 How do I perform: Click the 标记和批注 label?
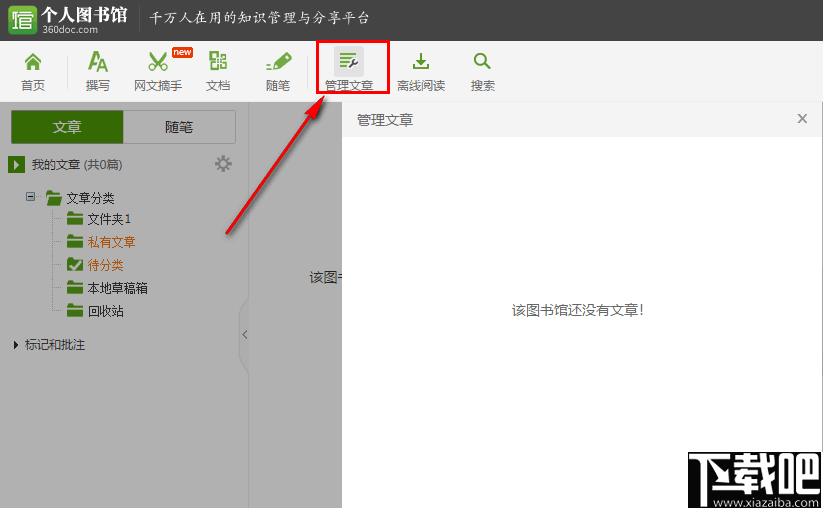(55, 345)
